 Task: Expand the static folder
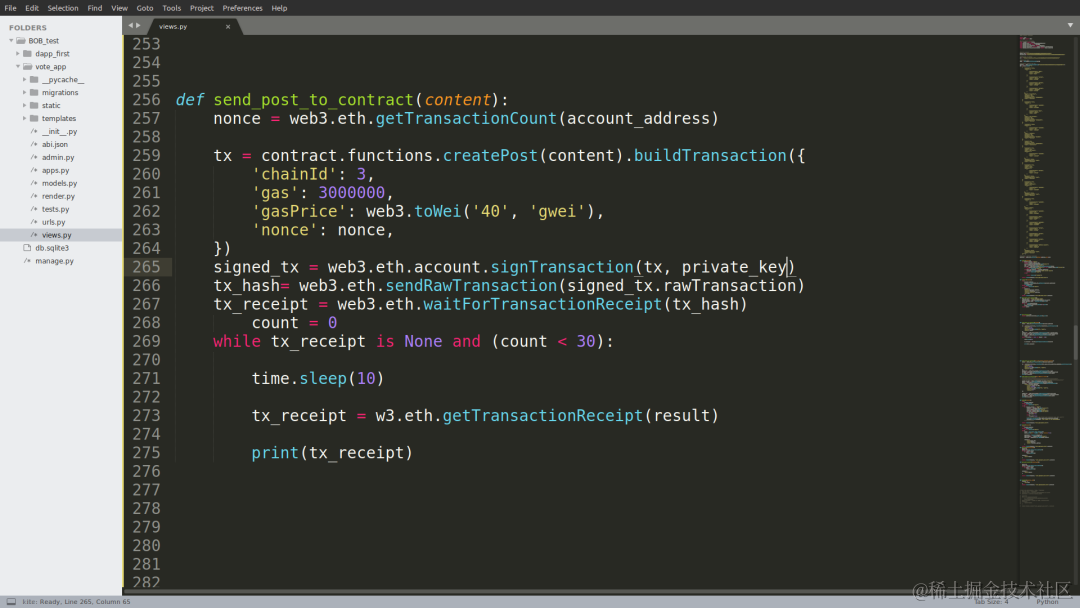(x=25, y=105)
